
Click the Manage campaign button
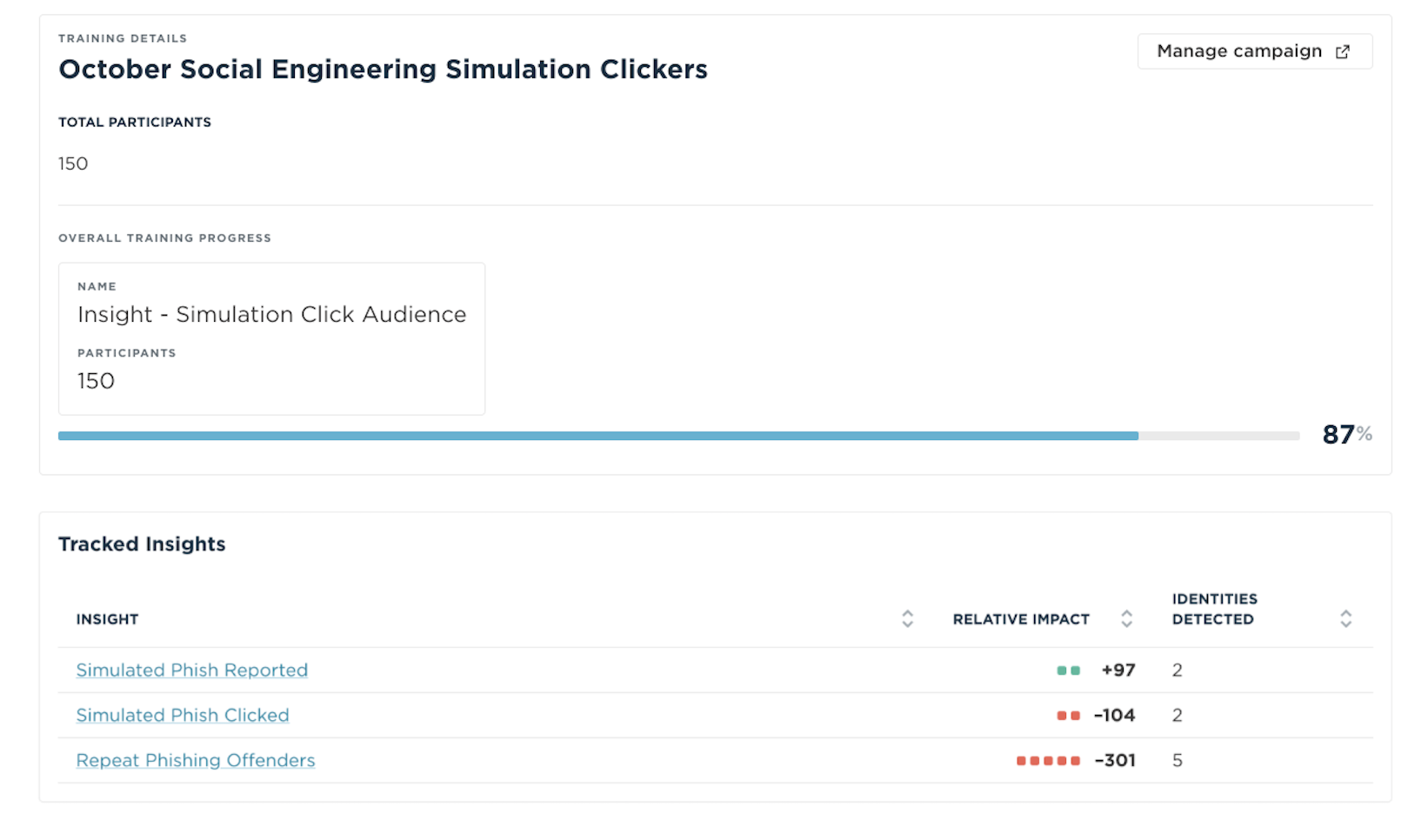tap(1240, 51)
